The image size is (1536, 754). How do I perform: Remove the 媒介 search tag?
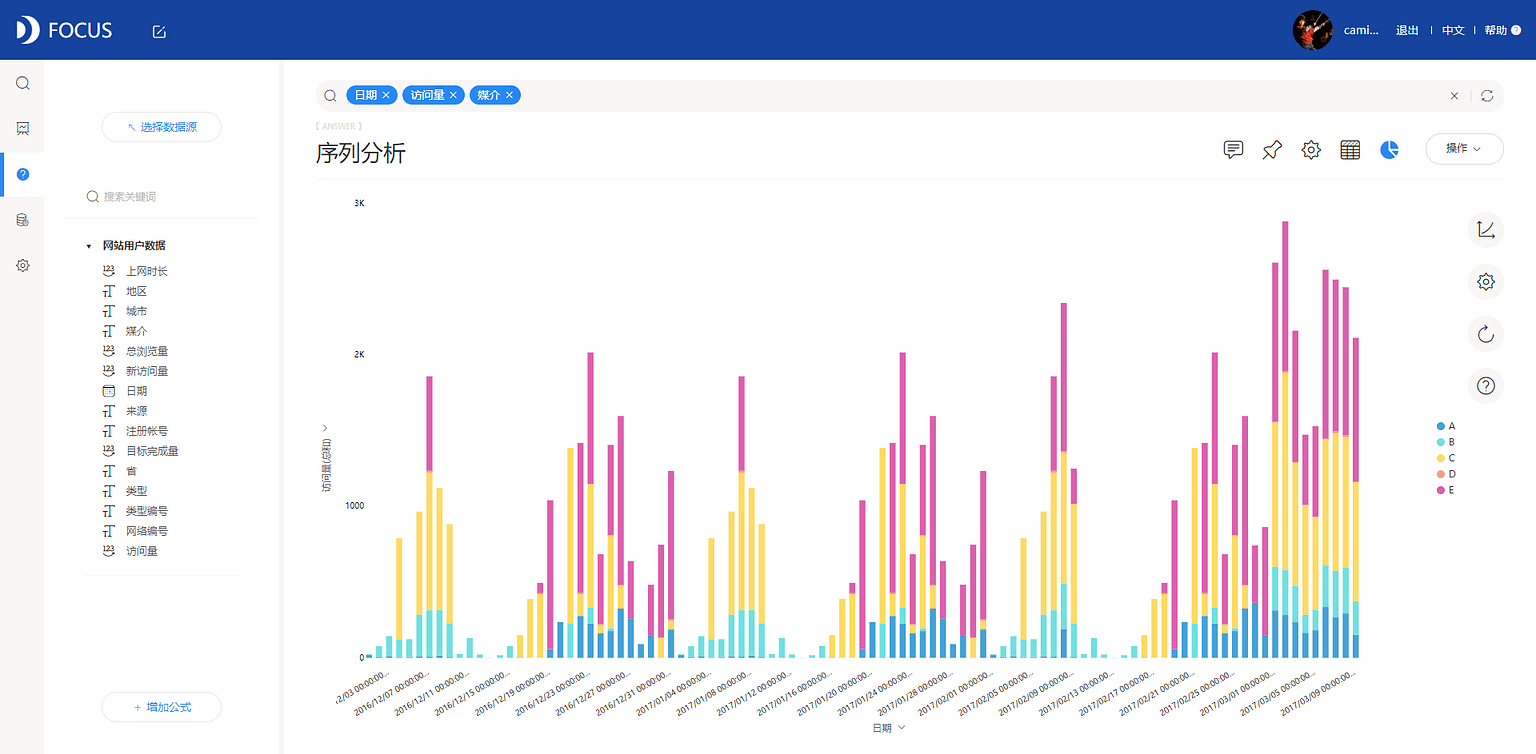[509, 95]
